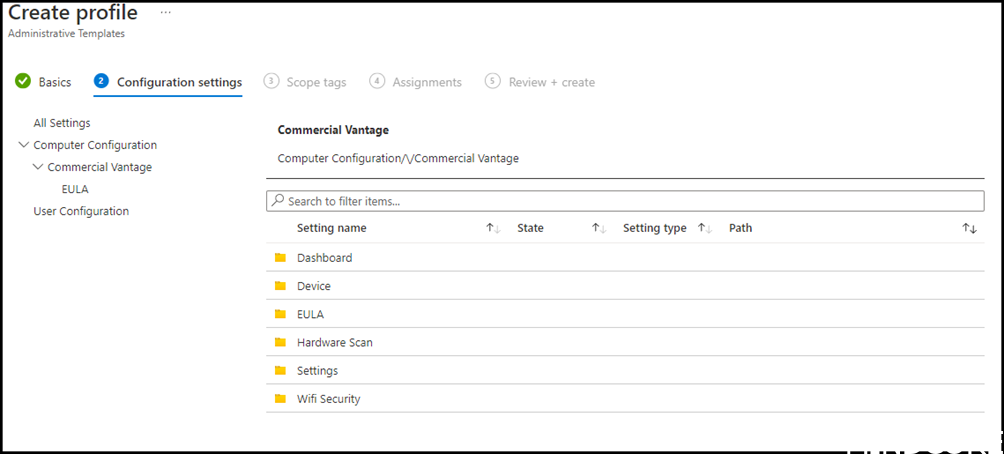Switch to the Assignments step
Viewport: 1004px width, 454px height.
coord(416,82)
